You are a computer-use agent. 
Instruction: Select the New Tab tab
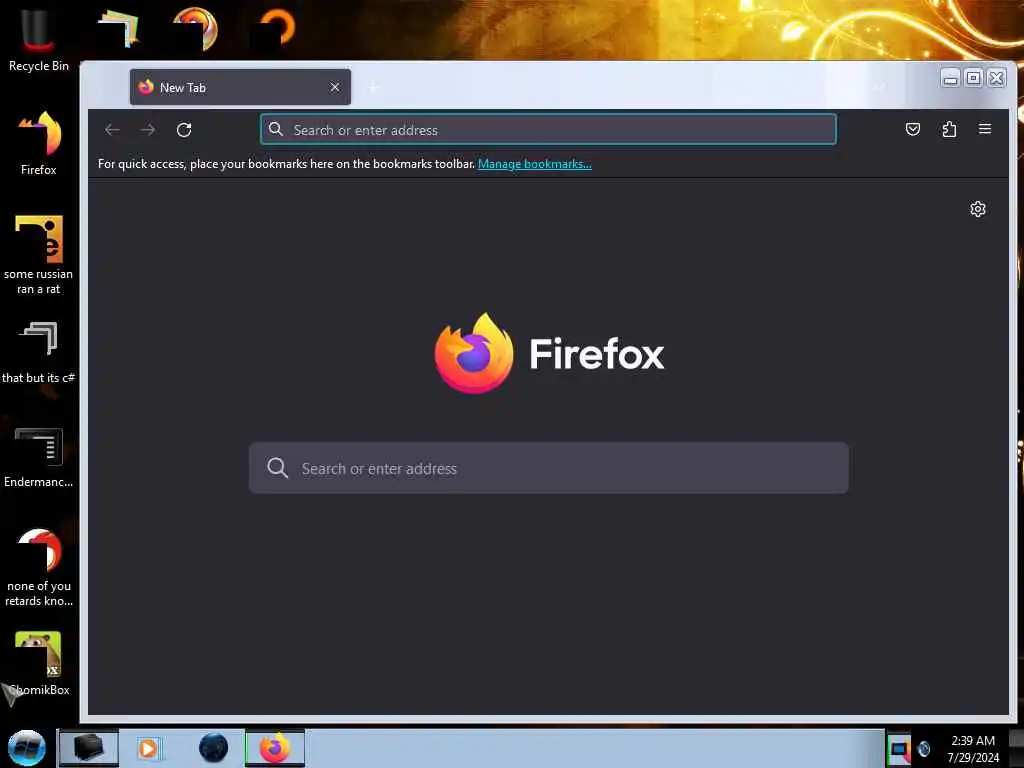[240, 87]
